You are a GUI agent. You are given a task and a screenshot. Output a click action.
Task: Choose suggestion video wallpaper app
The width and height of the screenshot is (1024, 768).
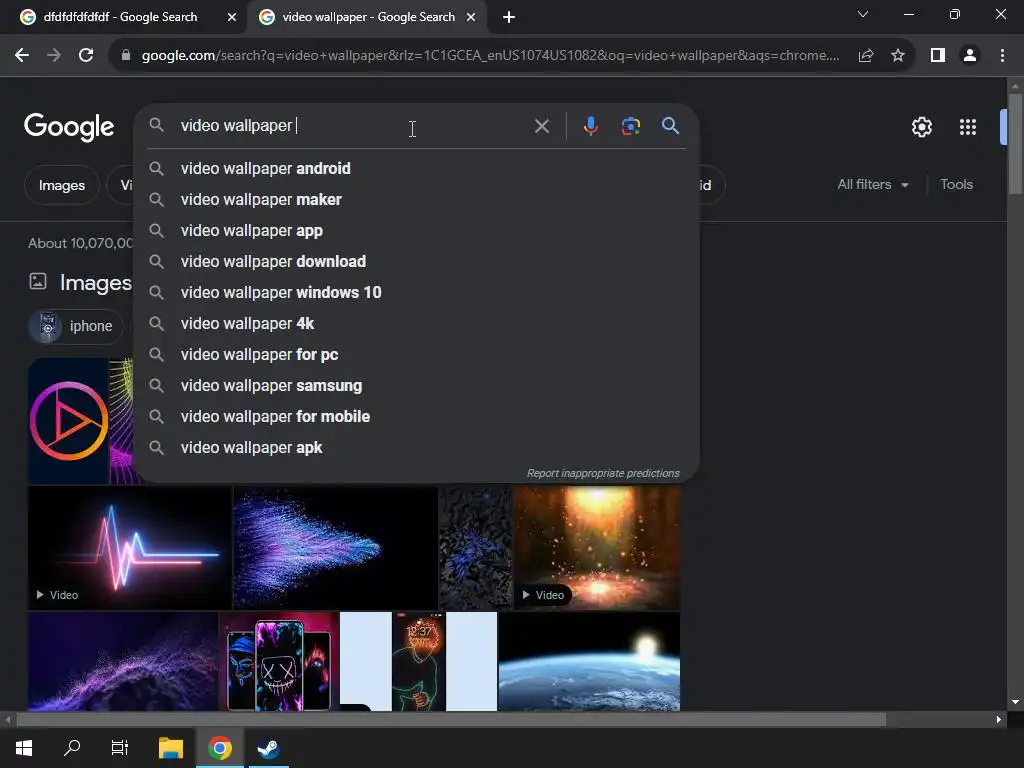coord(417,231)
